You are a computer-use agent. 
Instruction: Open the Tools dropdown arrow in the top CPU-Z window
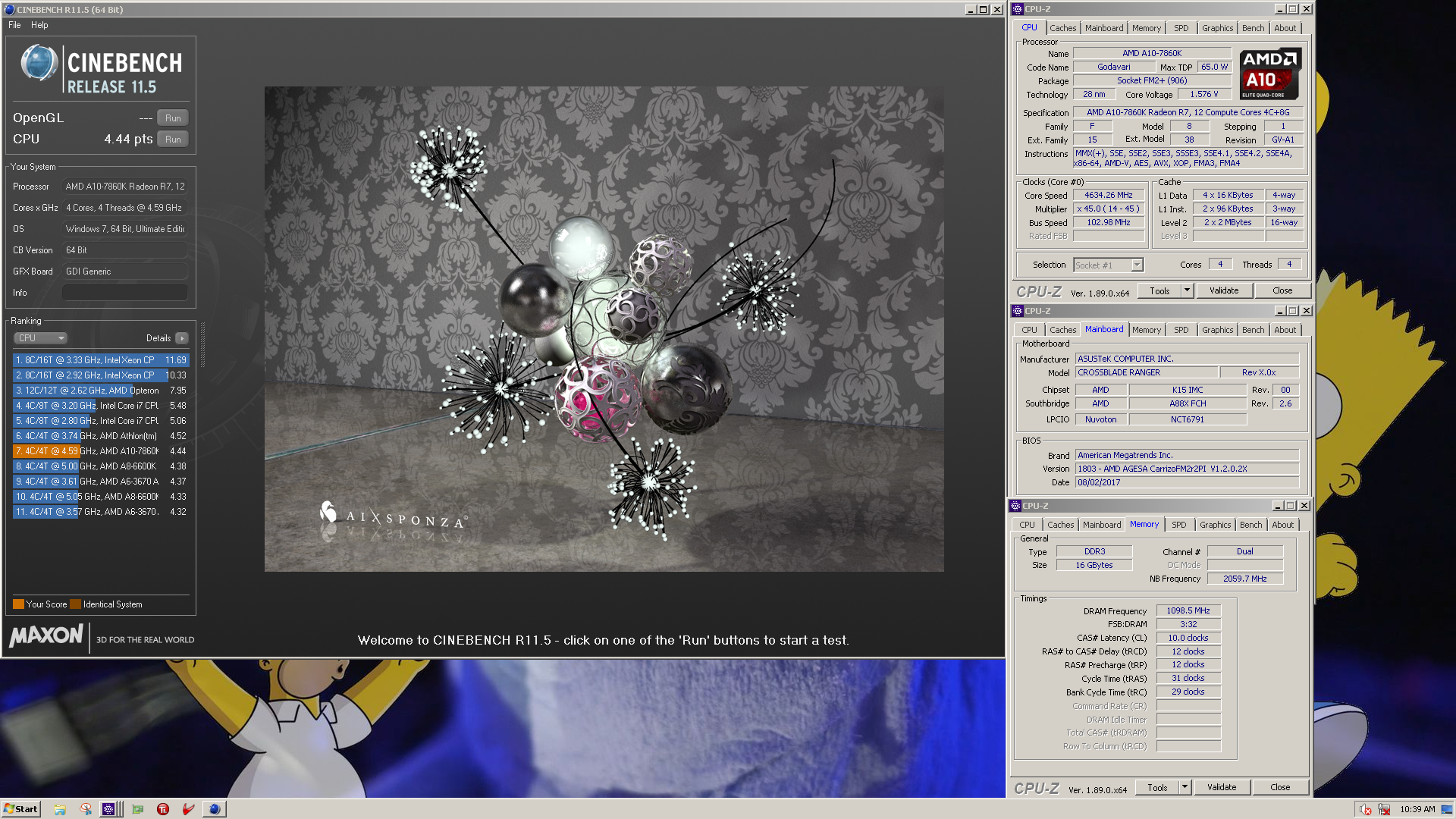1187,290
